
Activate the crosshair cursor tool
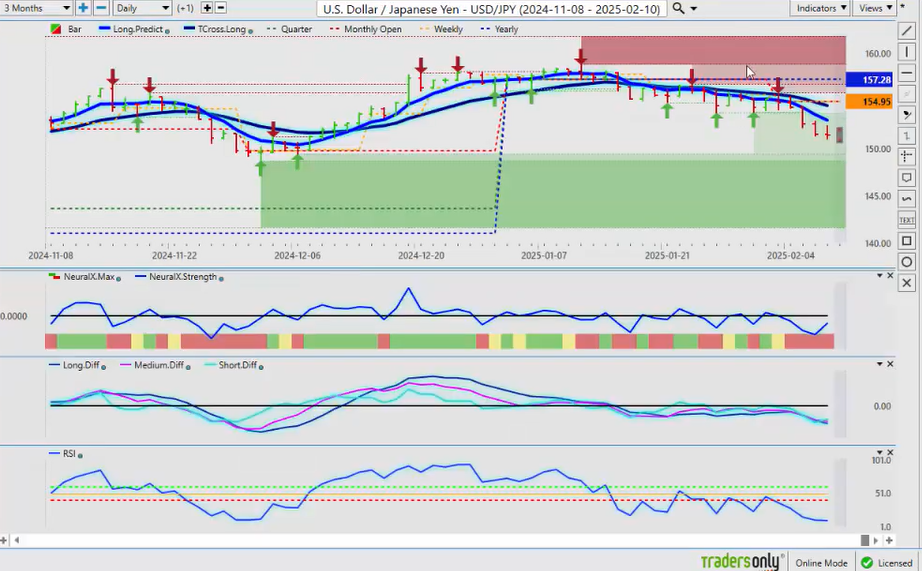pos(906,157)
